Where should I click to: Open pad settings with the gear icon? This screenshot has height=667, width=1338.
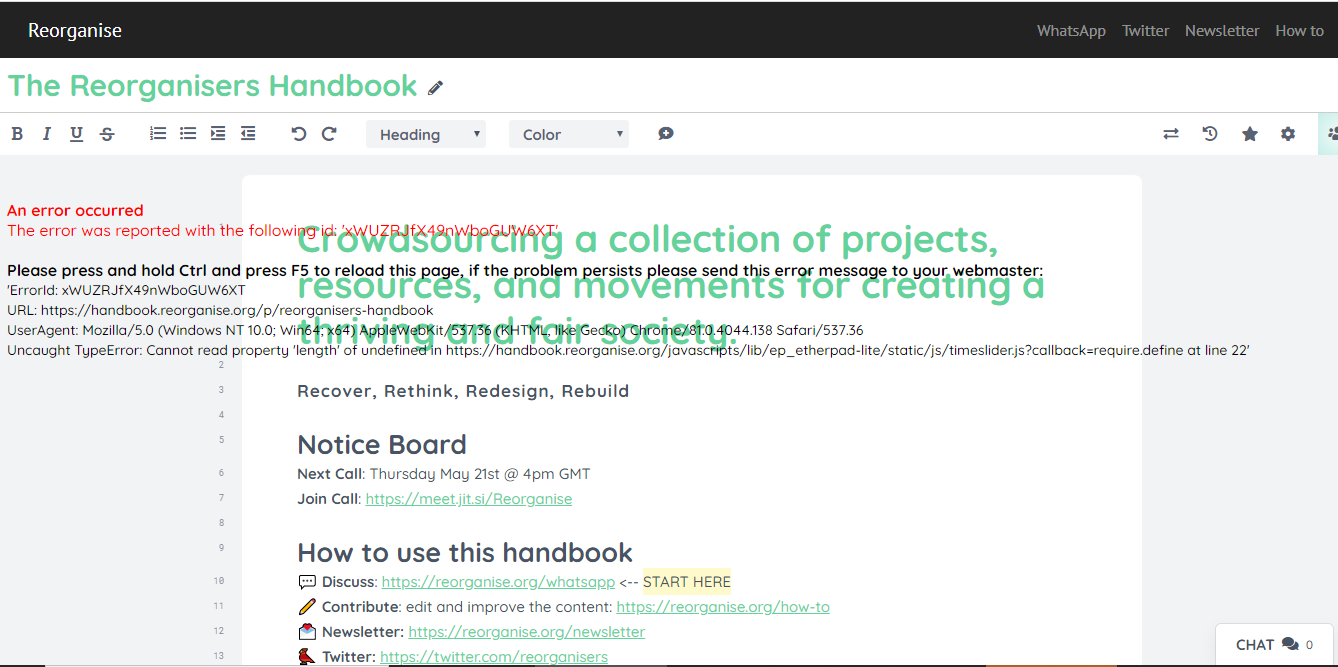1288,133
